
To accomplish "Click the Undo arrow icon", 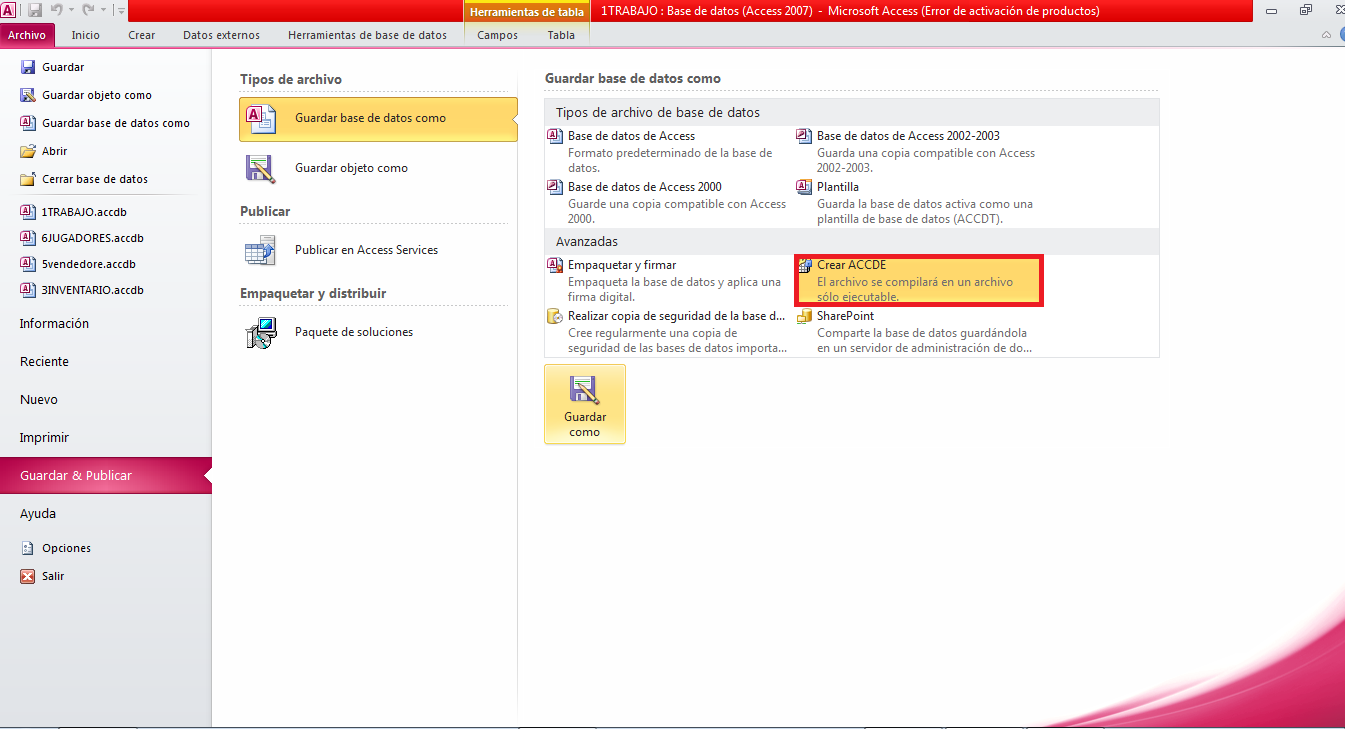I will 56,9.
